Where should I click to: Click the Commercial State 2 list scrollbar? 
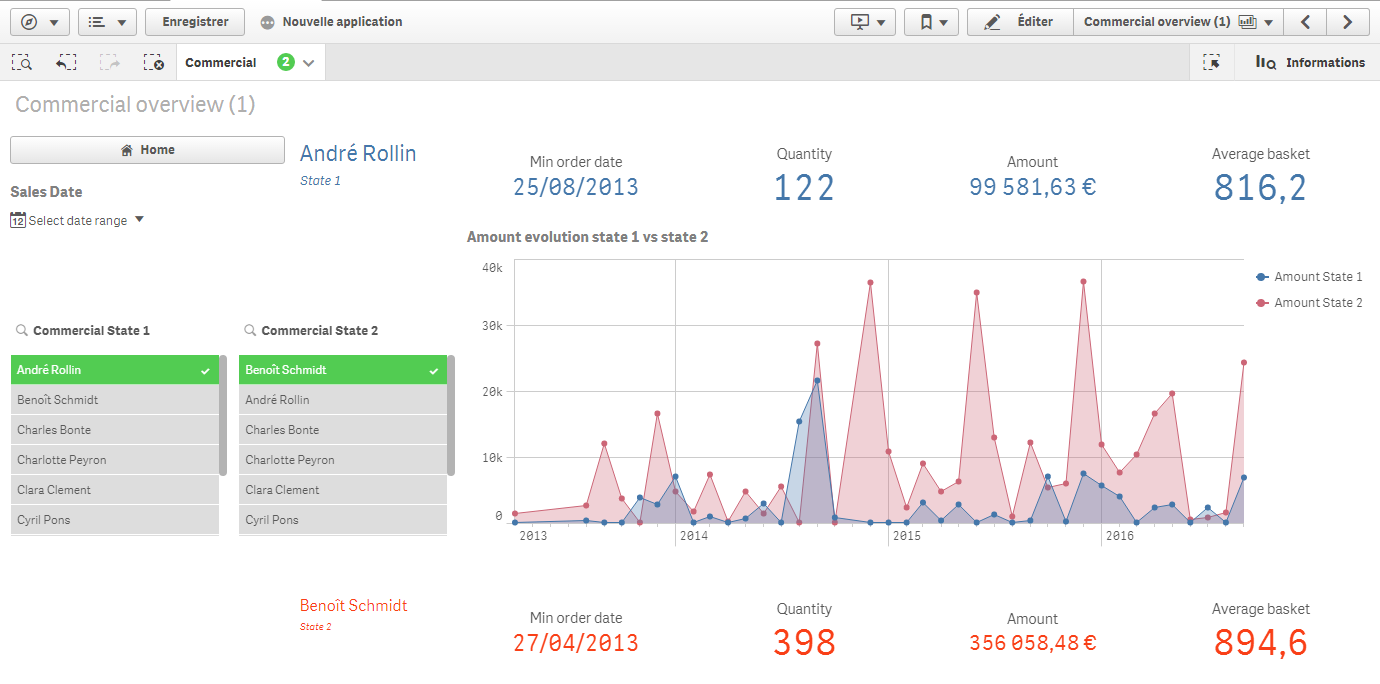pos(451,415)
